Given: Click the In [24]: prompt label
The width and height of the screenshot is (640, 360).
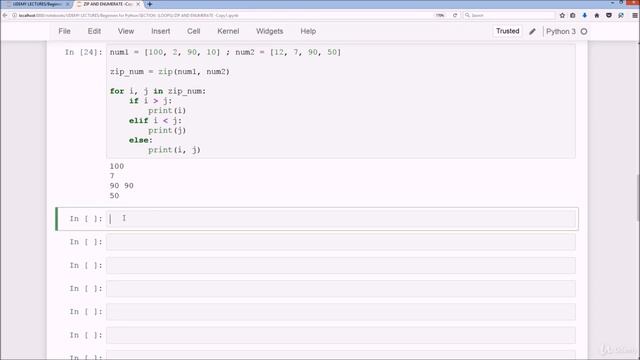Looking at the screenshot, I should tap(83, 52).
